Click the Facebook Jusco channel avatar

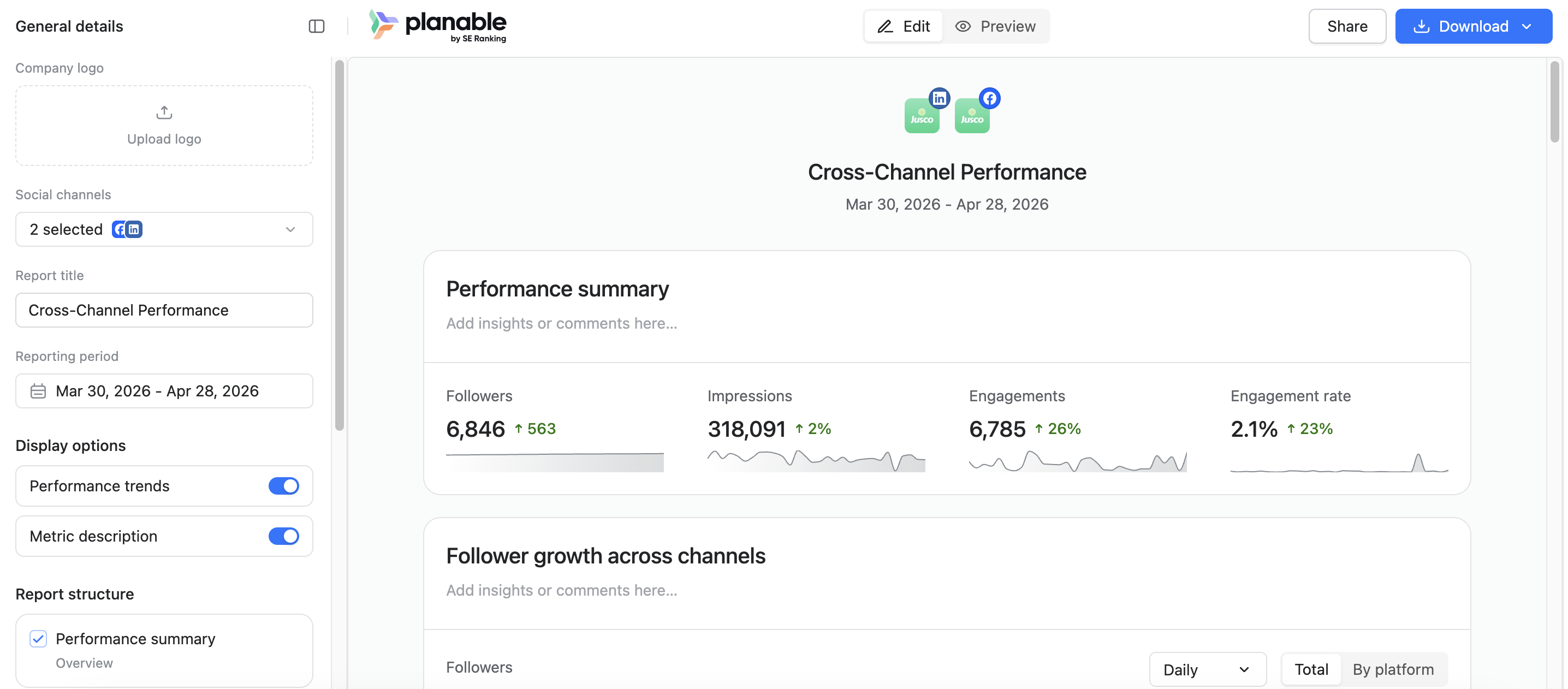point(972,116)
